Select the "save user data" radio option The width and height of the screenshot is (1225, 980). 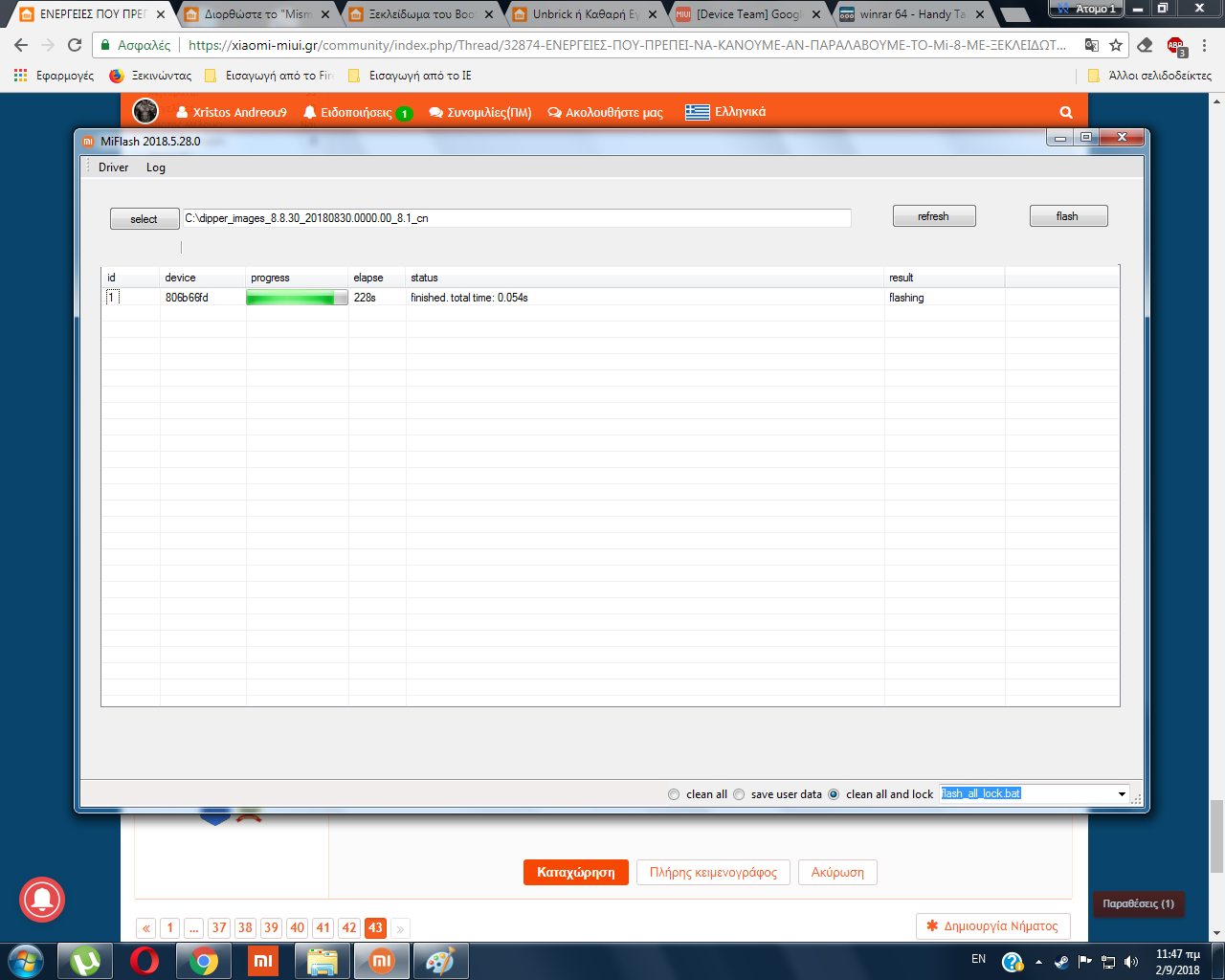(739, 794)
